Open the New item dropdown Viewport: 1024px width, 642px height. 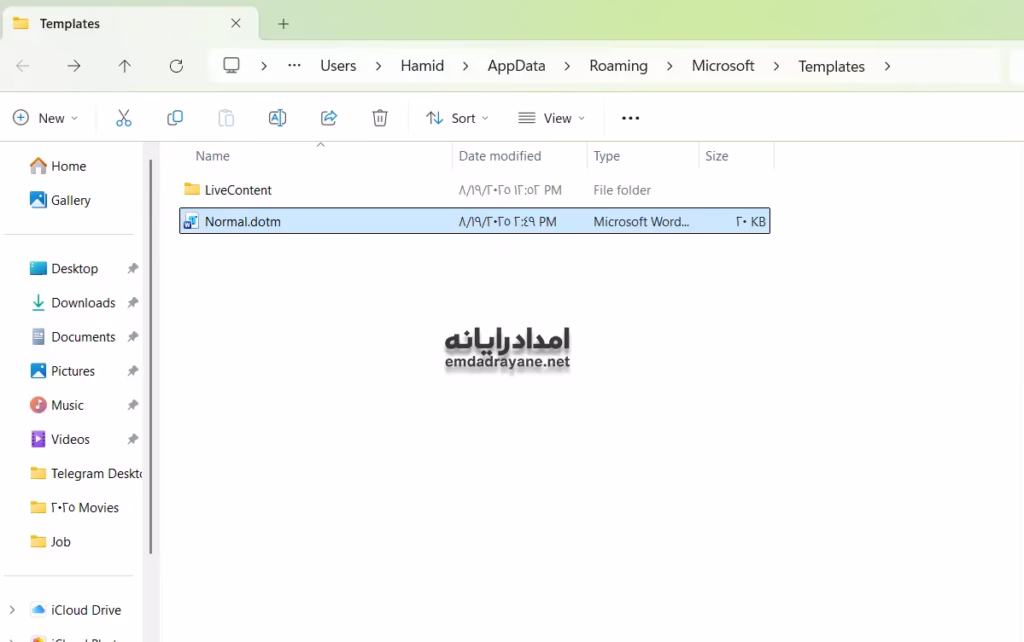tap(45, 118)
